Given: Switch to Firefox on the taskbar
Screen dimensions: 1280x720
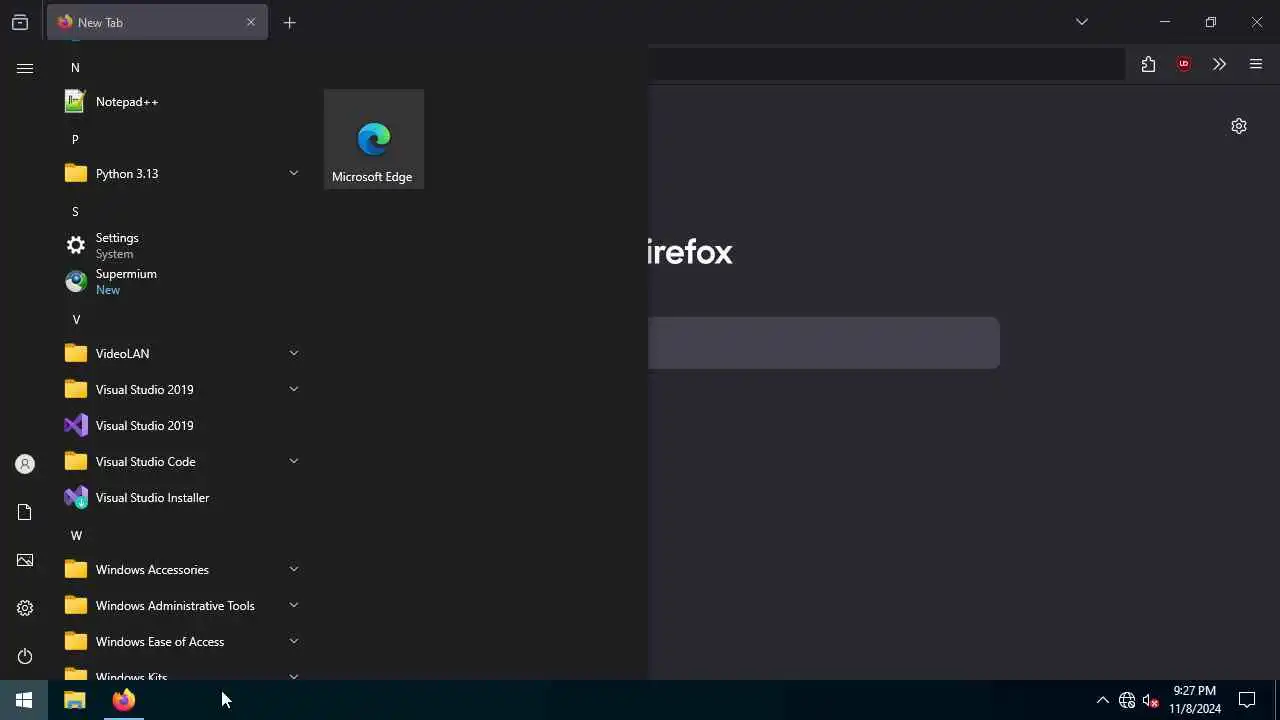Looking at the screenshot, I should click(124, 700).
